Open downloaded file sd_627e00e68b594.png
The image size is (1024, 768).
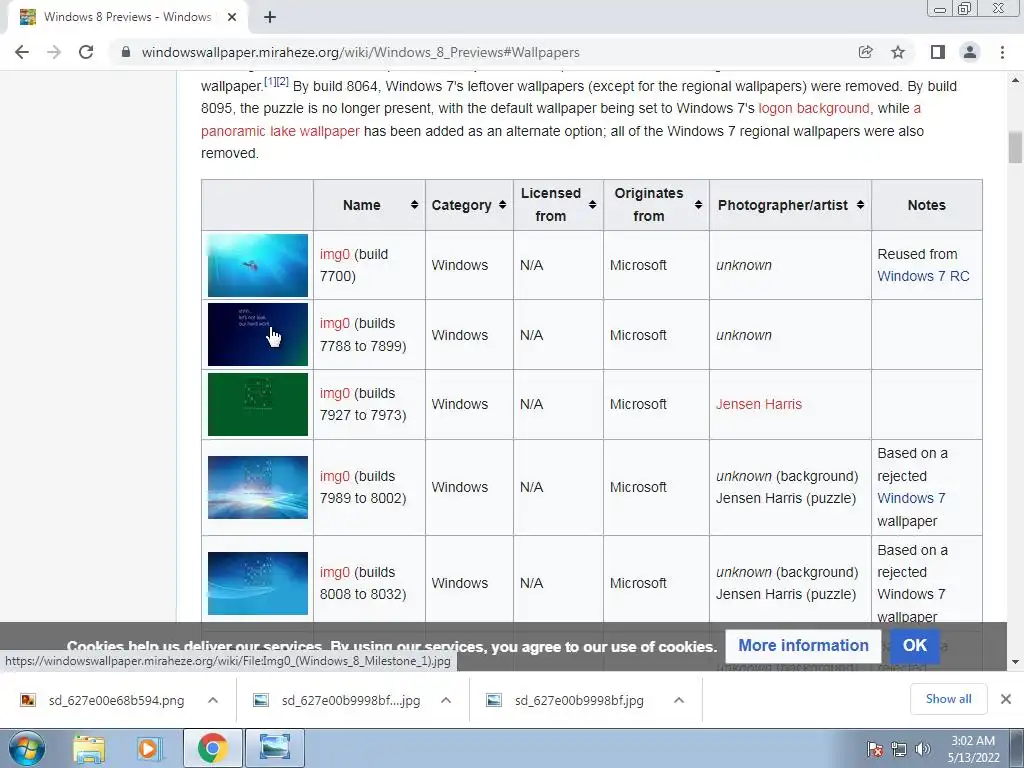[116, 700]
